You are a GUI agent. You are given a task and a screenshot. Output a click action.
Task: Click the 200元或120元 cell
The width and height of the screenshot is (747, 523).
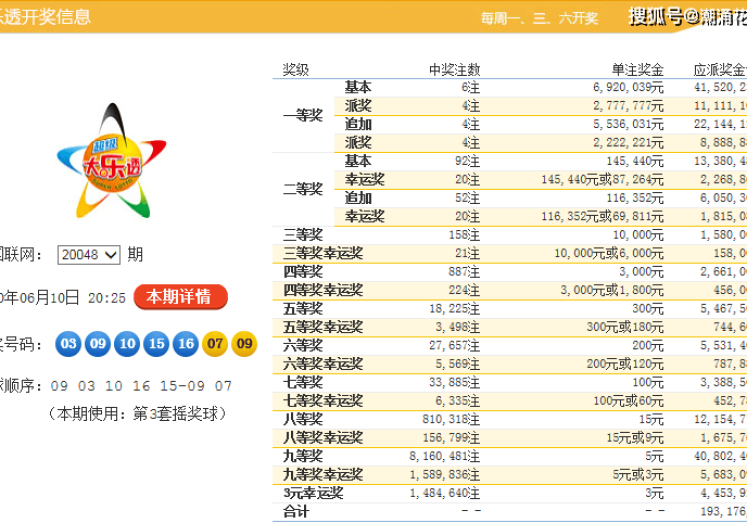(625, 364)
